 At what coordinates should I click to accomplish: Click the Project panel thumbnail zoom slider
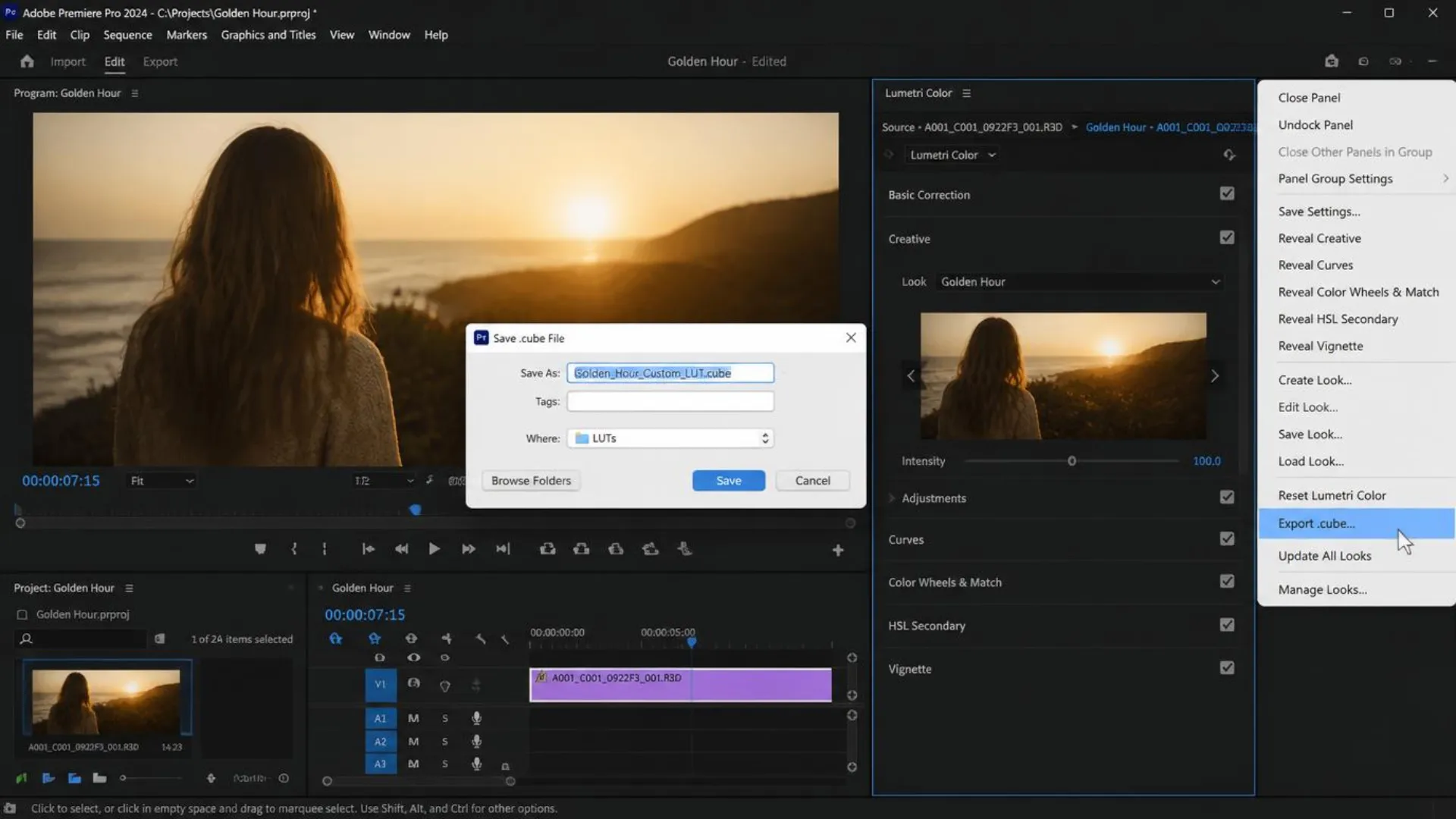150,778
